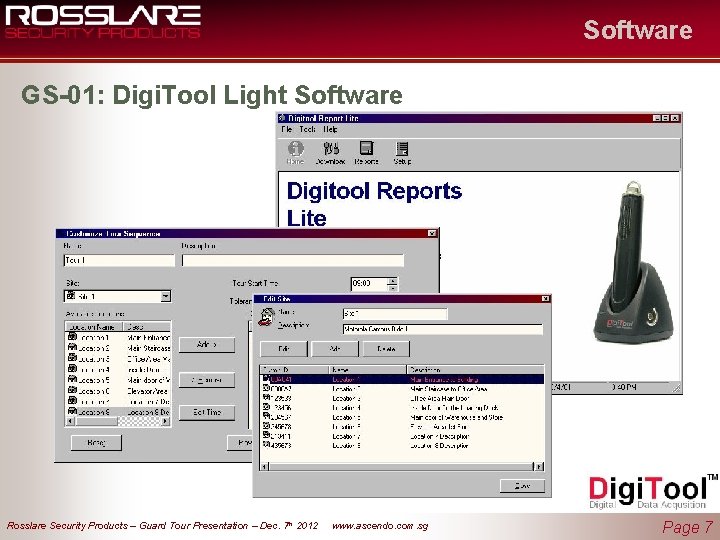Image resolution: width=720 pixels, height=540 pixels.
Task: Click the Edit button in Edit Site
Action: pyautogui.click(x=284, y=349)
